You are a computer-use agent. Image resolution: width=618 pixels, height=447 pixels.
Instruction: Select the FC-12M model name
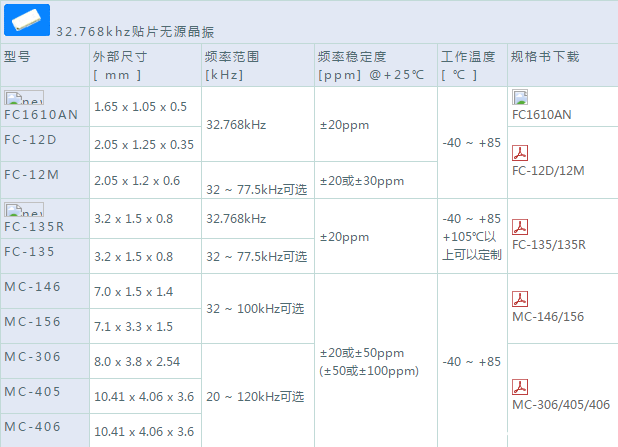tap(30, 174)
